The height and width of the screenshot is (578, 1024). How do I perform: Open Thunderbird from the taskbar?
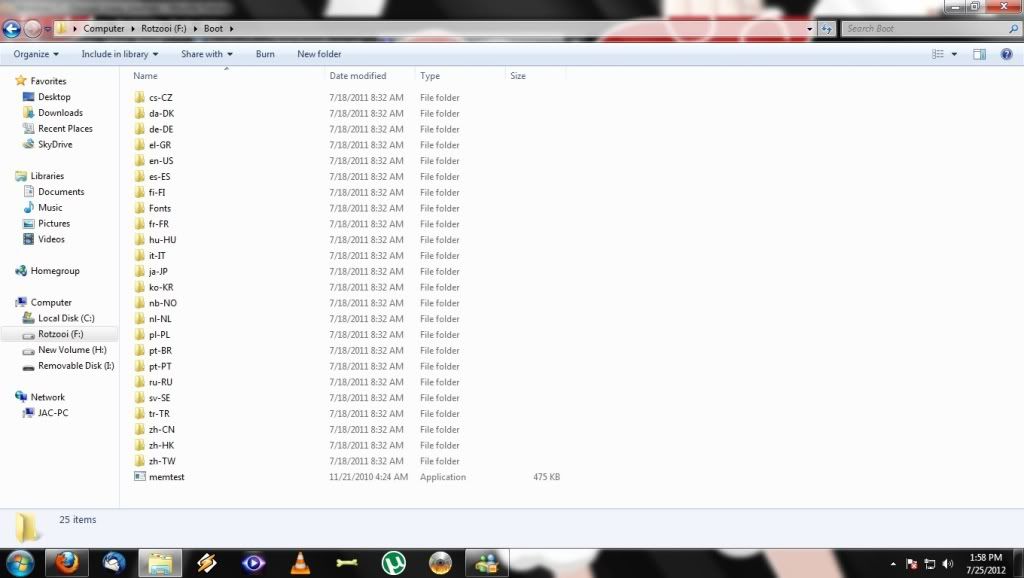114,563
